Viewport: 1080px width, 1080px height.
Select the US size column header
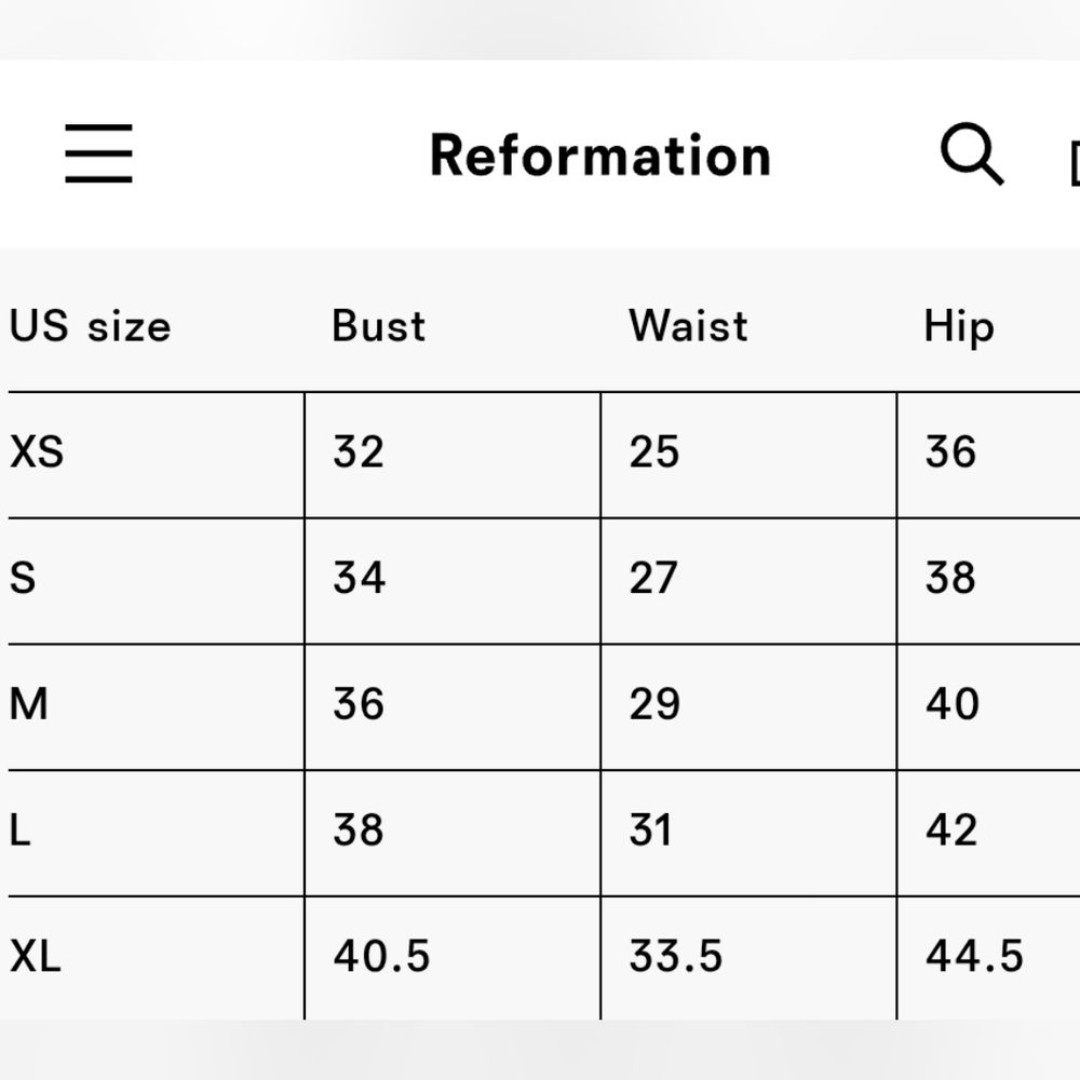(x=90, y=326)
